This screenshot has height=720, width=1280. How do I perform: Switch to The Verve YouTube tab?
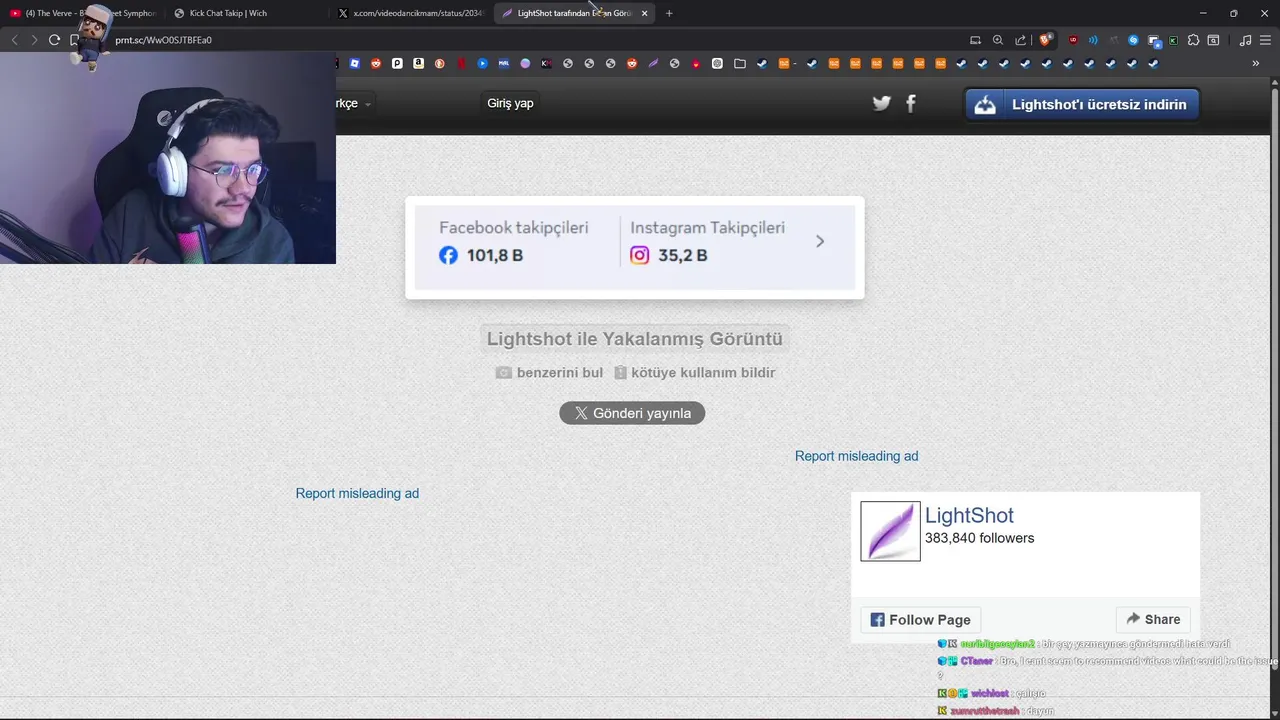click(83, 13)
